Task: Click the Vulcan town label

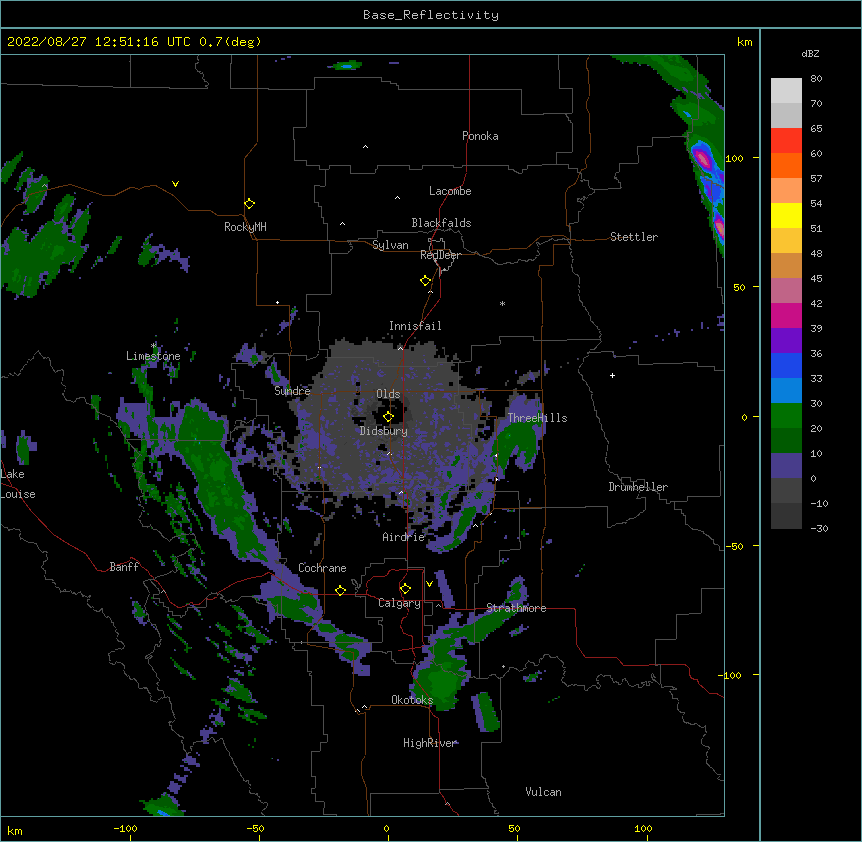Action: [543, 792]
